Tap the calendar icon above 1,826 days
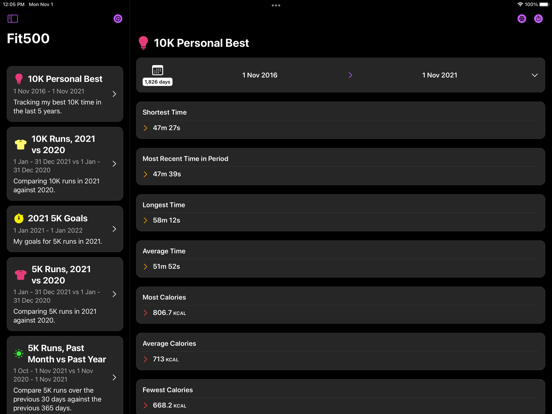This screenshot has height=414, width=552. (157, 70)
